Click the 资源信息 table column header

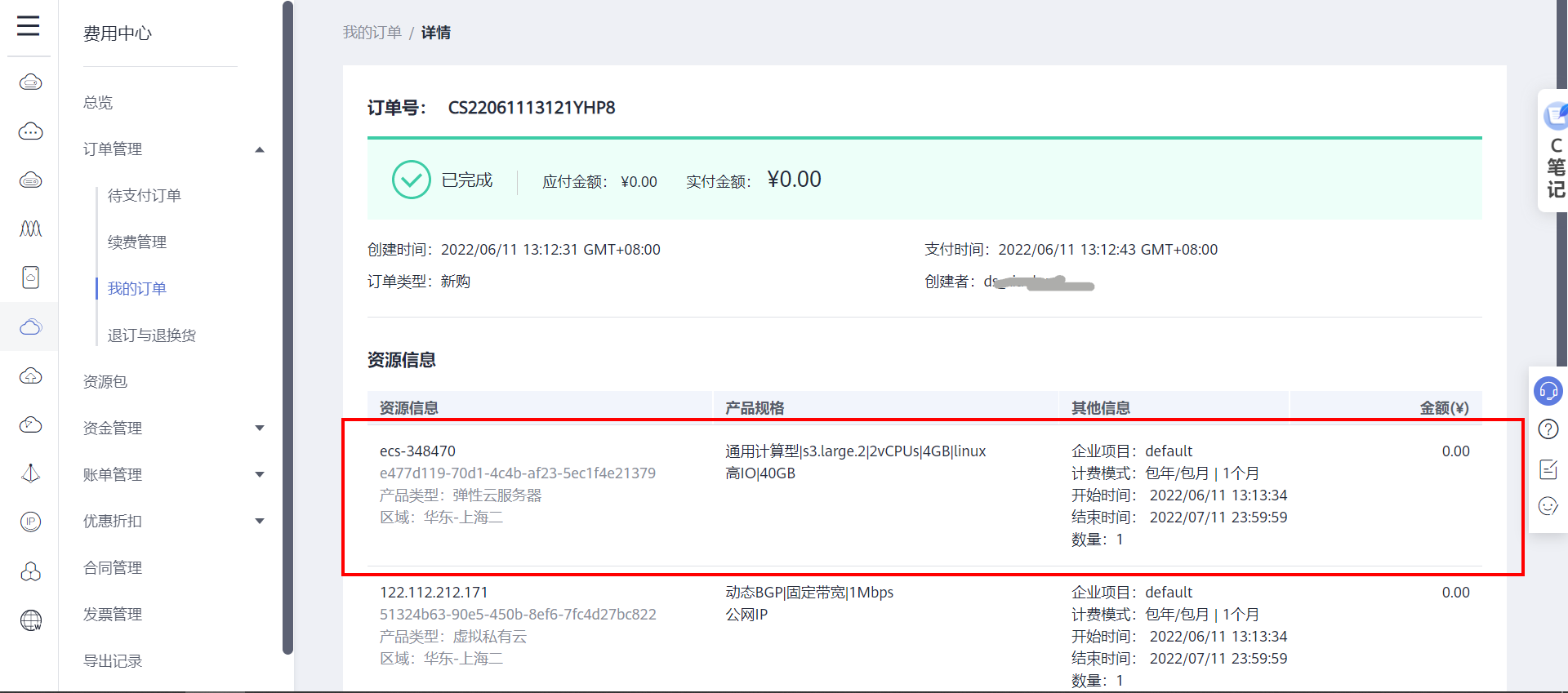tap(409, 408)
